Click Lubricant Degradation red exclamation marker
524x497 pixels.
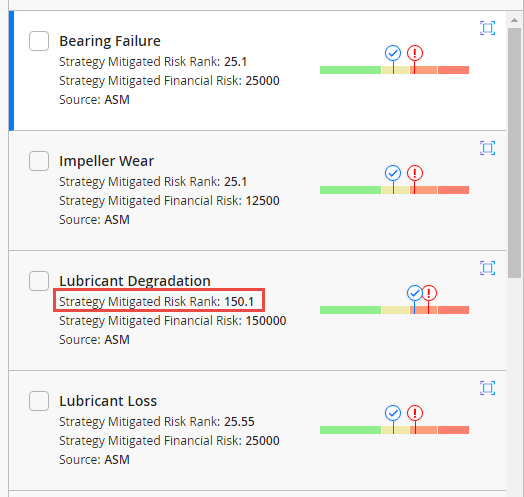(429, 293)
